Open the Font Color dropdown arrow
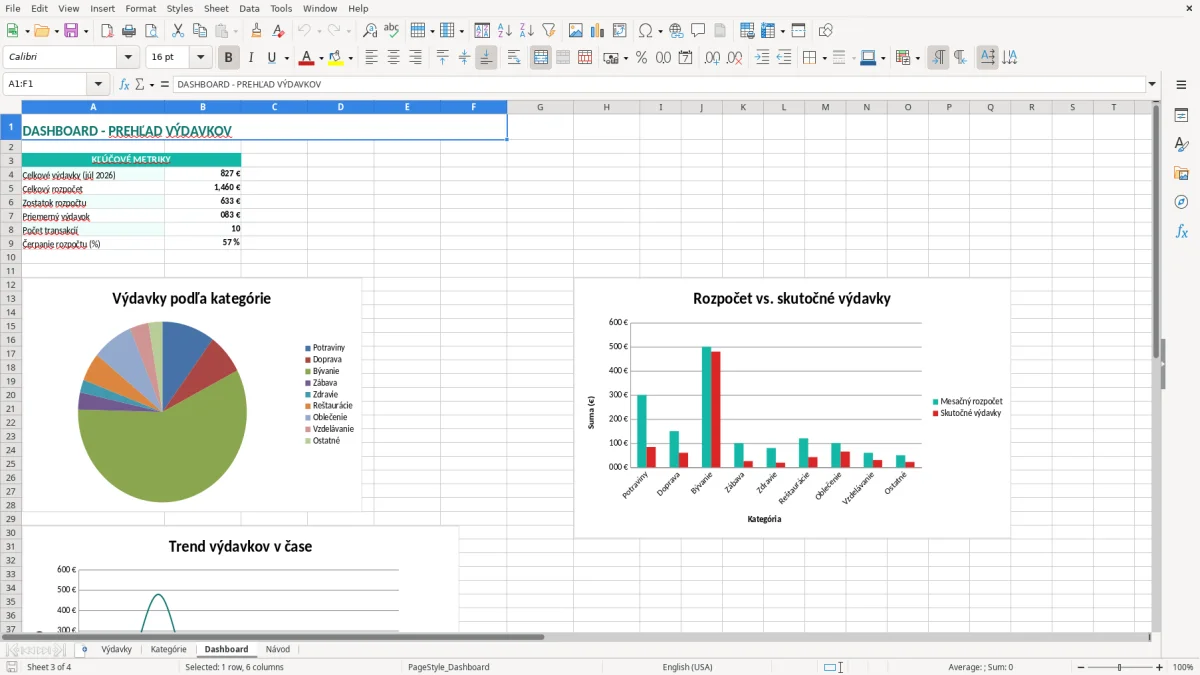 click(321, 58)
